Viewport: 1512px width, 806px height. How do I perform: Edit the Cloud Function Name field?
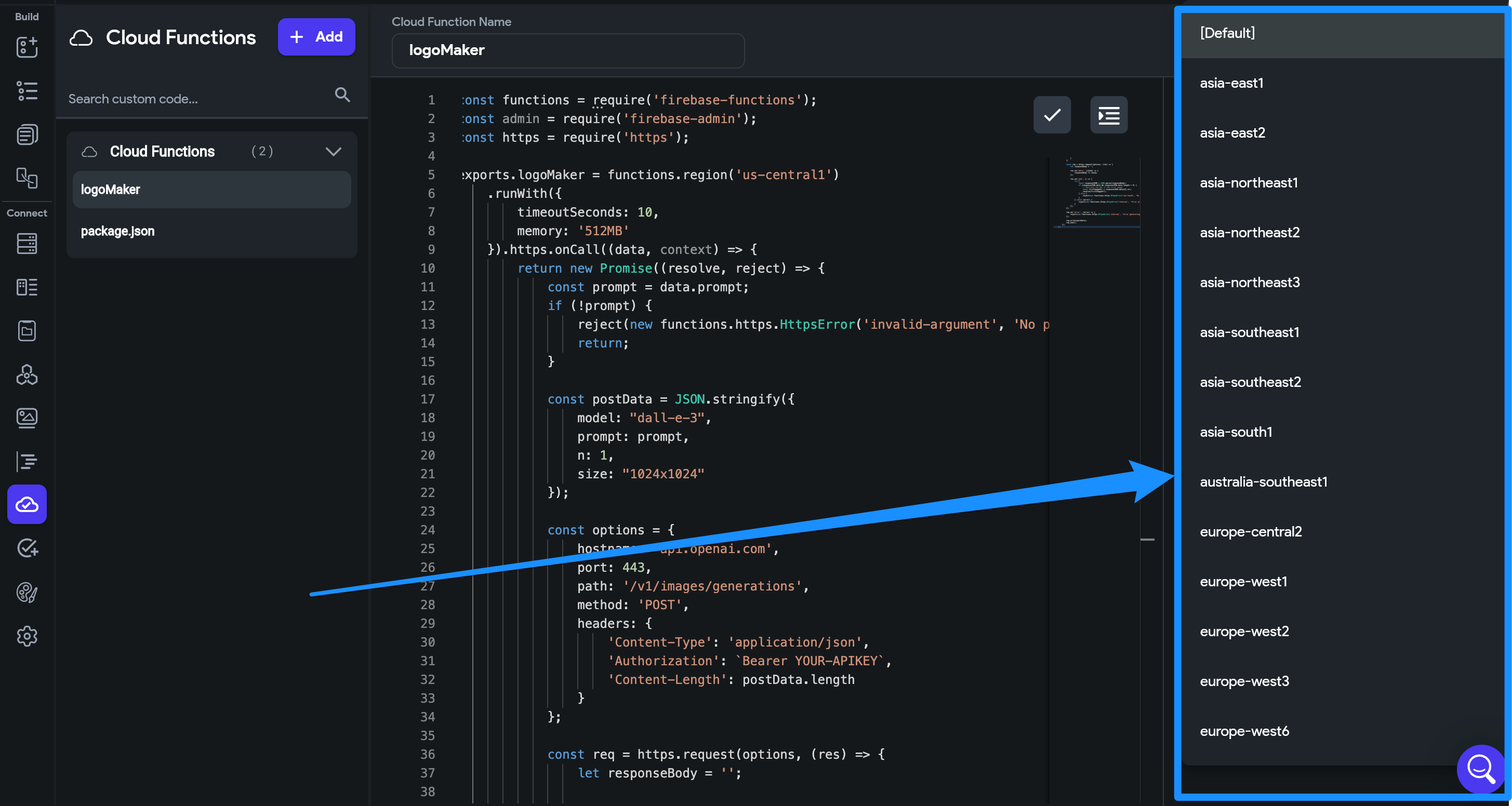(x=567, y=50)
